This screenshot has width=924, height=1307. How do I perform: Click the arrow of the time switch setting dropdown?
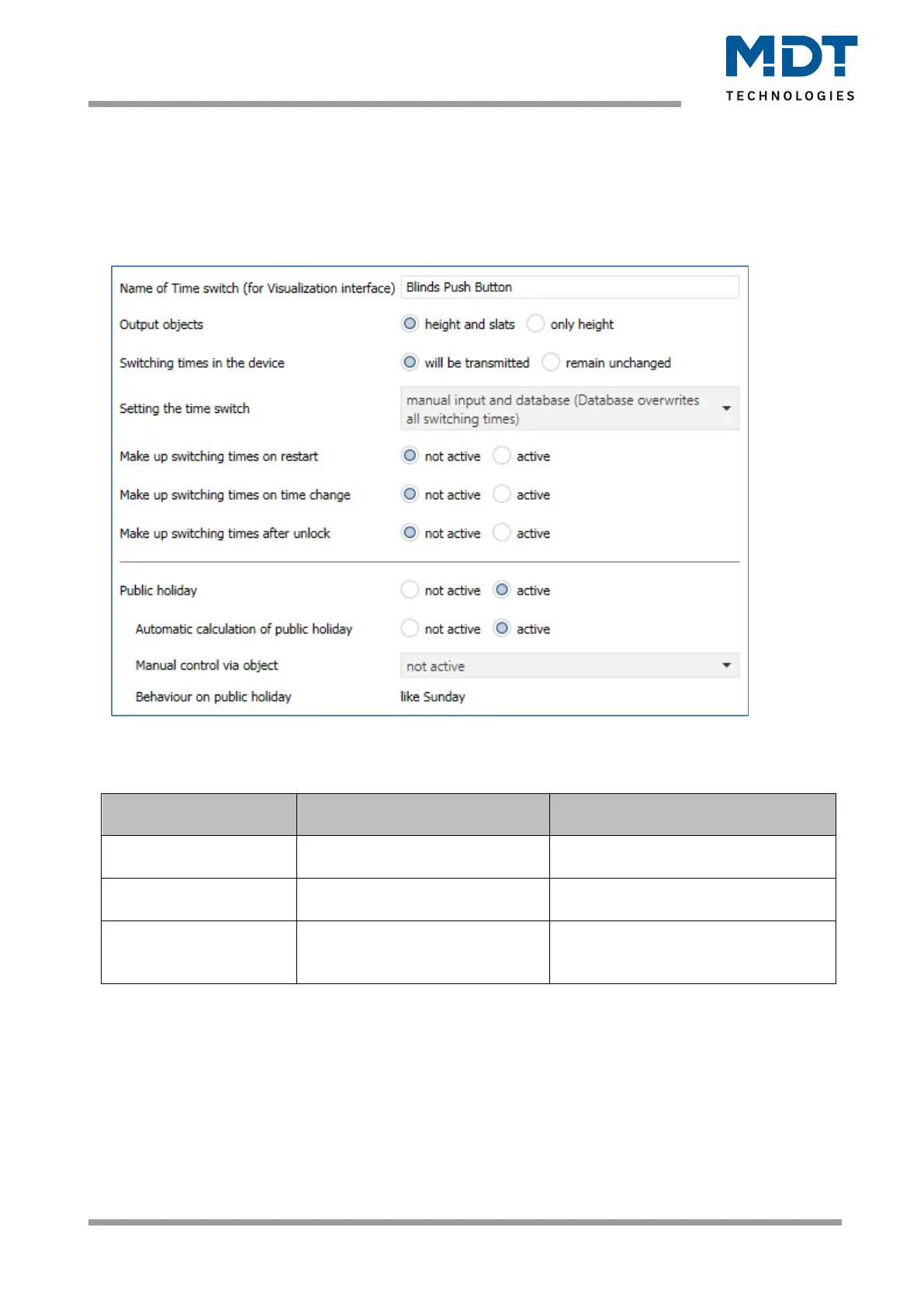tap(726, 408)
